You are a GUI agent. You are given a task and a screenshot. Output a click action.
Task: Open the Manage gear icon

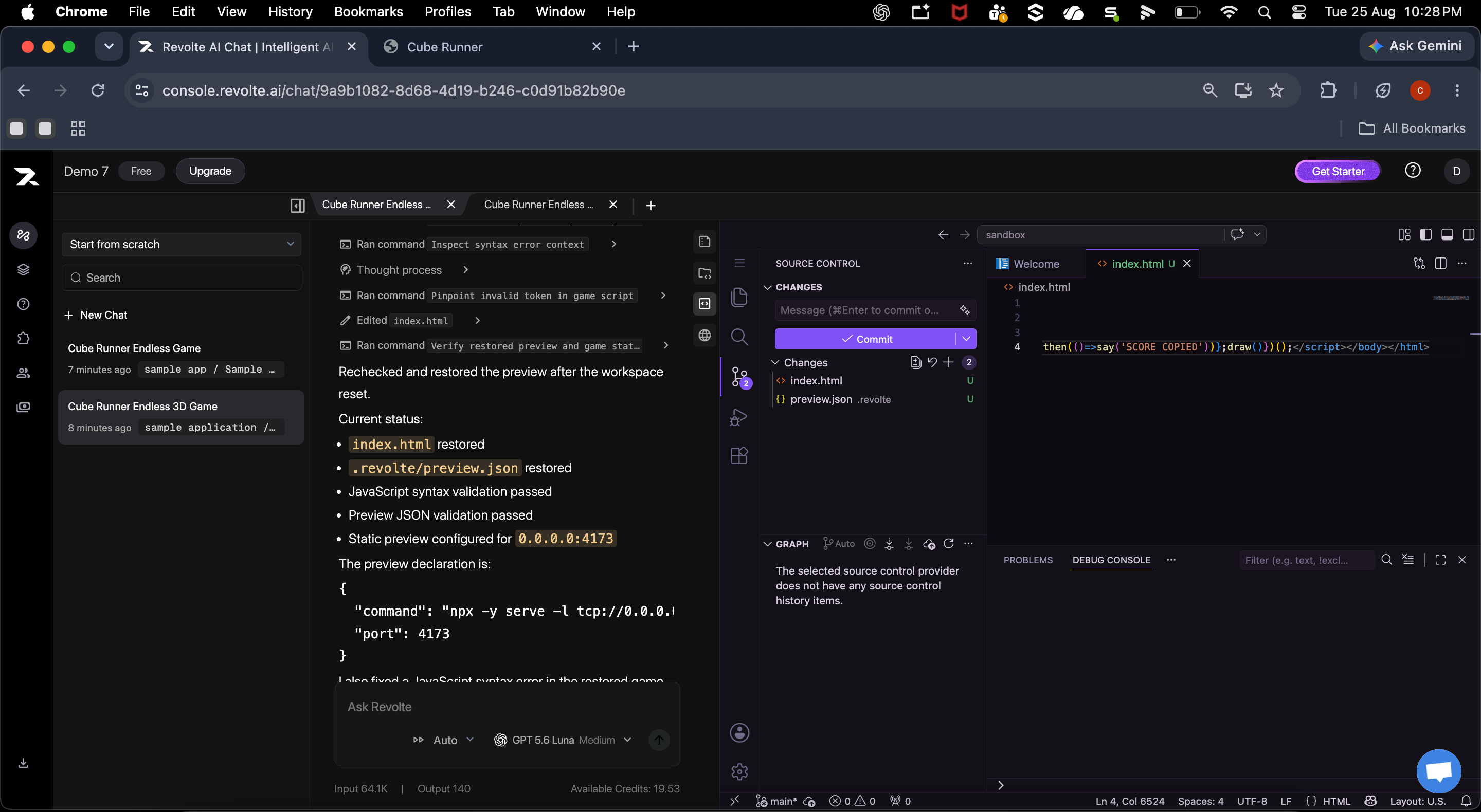739,771
